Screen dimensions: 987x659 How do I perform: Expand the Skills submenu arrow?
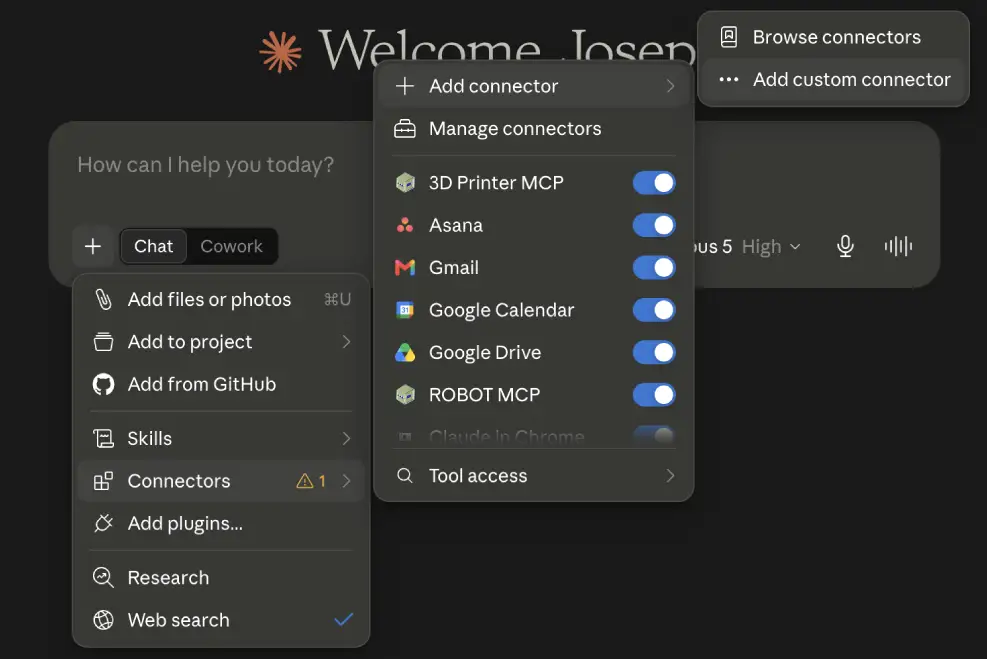(x=346, y=438)
